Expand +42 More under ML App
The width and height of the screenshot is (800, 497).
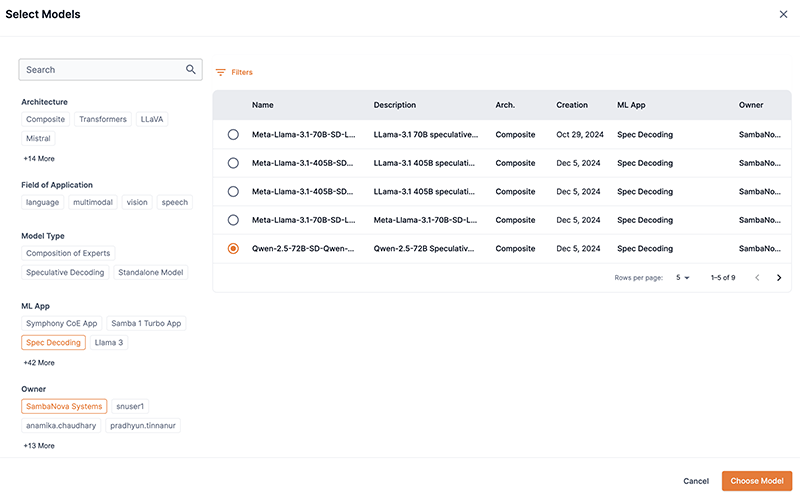point(39,362)
